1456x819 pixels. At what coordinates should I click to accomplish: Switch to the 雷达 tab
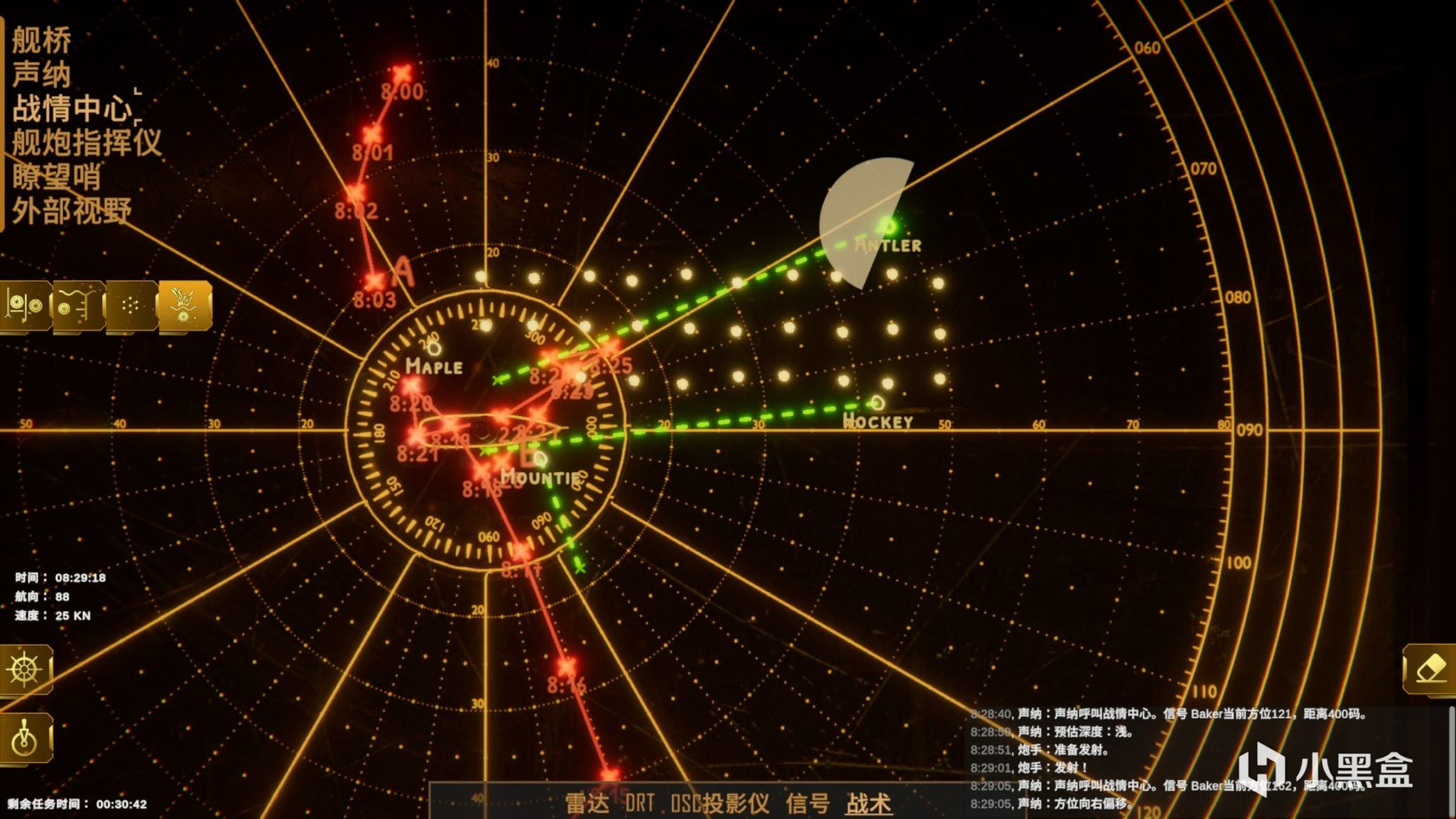(587, 803)
